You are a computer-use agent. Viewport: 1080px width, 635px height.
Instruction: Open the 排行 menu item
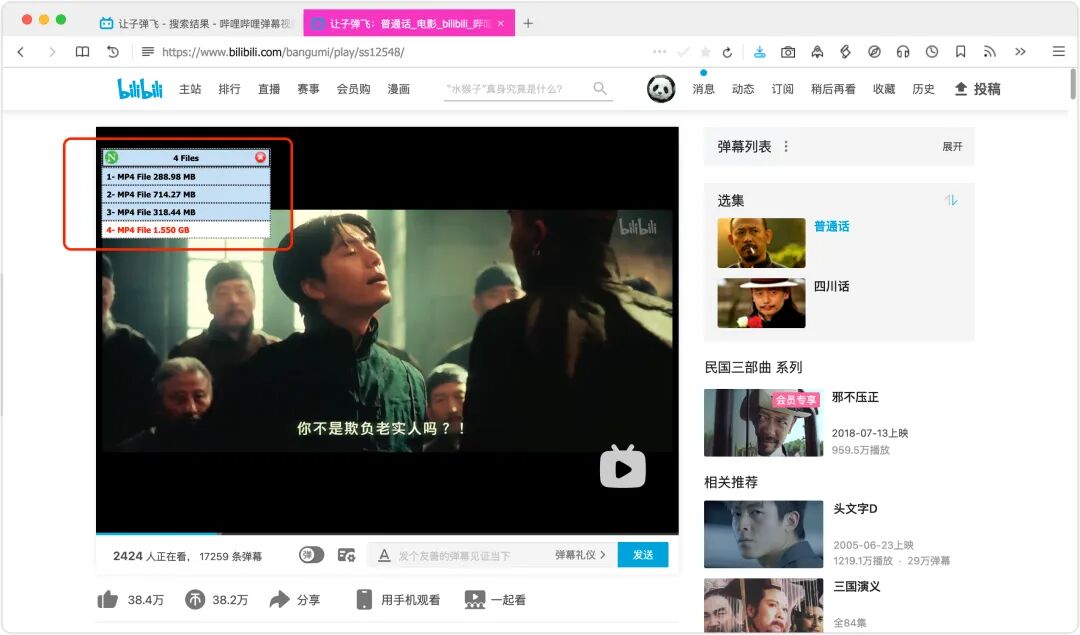pos(229,89)
